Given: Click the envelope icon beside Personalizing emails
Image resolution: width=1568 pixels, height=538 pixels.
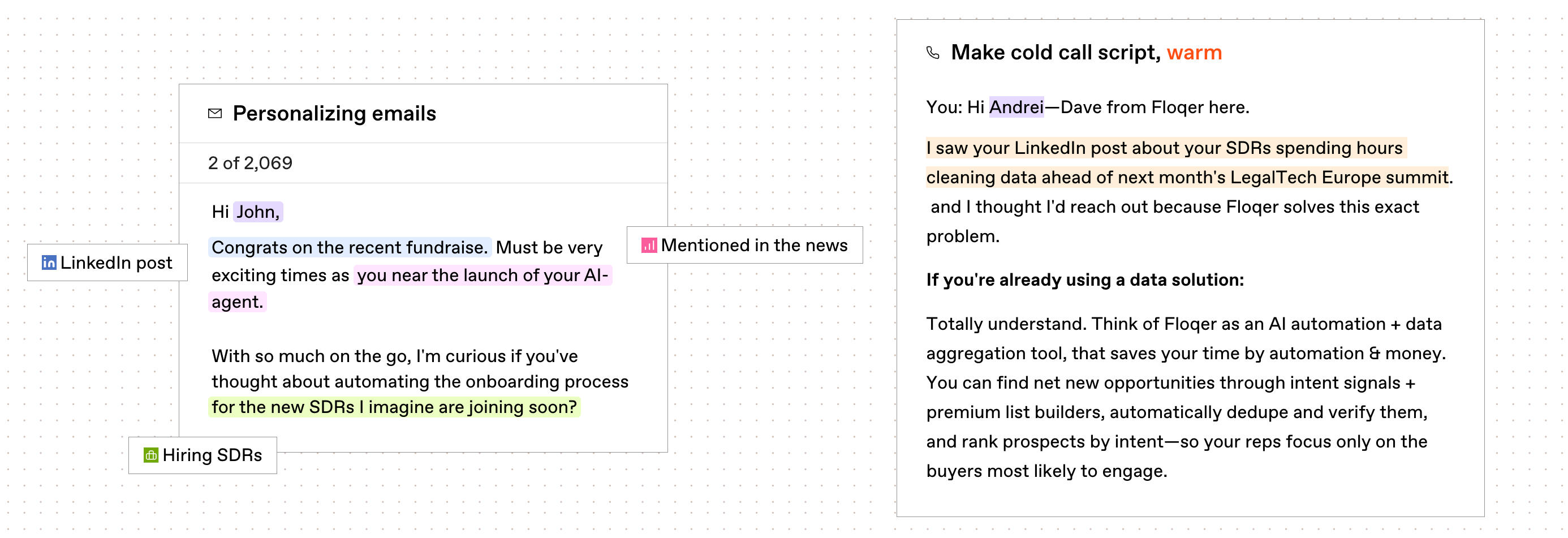Looking at the screenshot, I should (x=215, y=114).
